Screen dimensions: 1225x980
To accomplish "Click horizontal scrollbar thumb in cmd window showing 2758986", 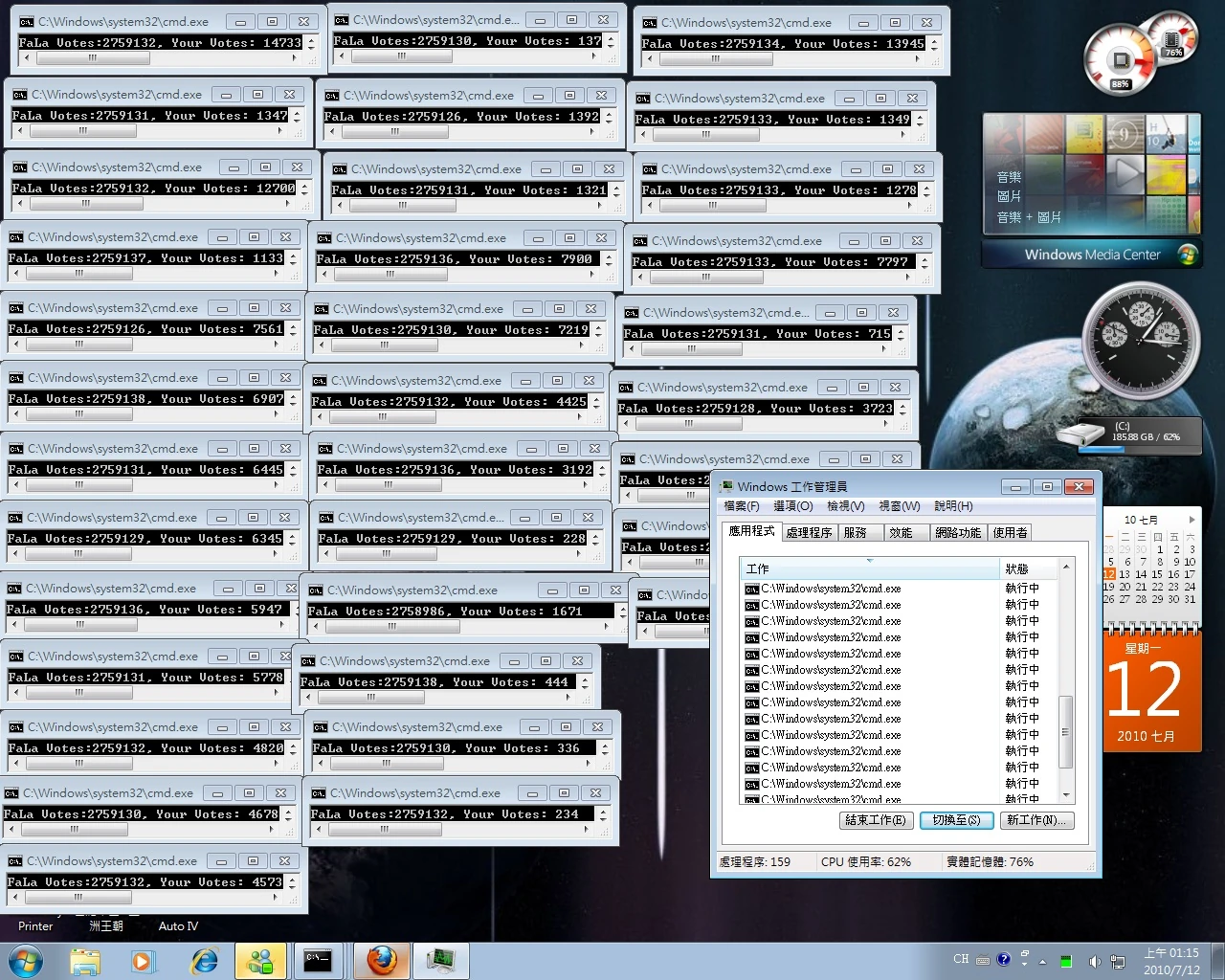I will (392, 627).
